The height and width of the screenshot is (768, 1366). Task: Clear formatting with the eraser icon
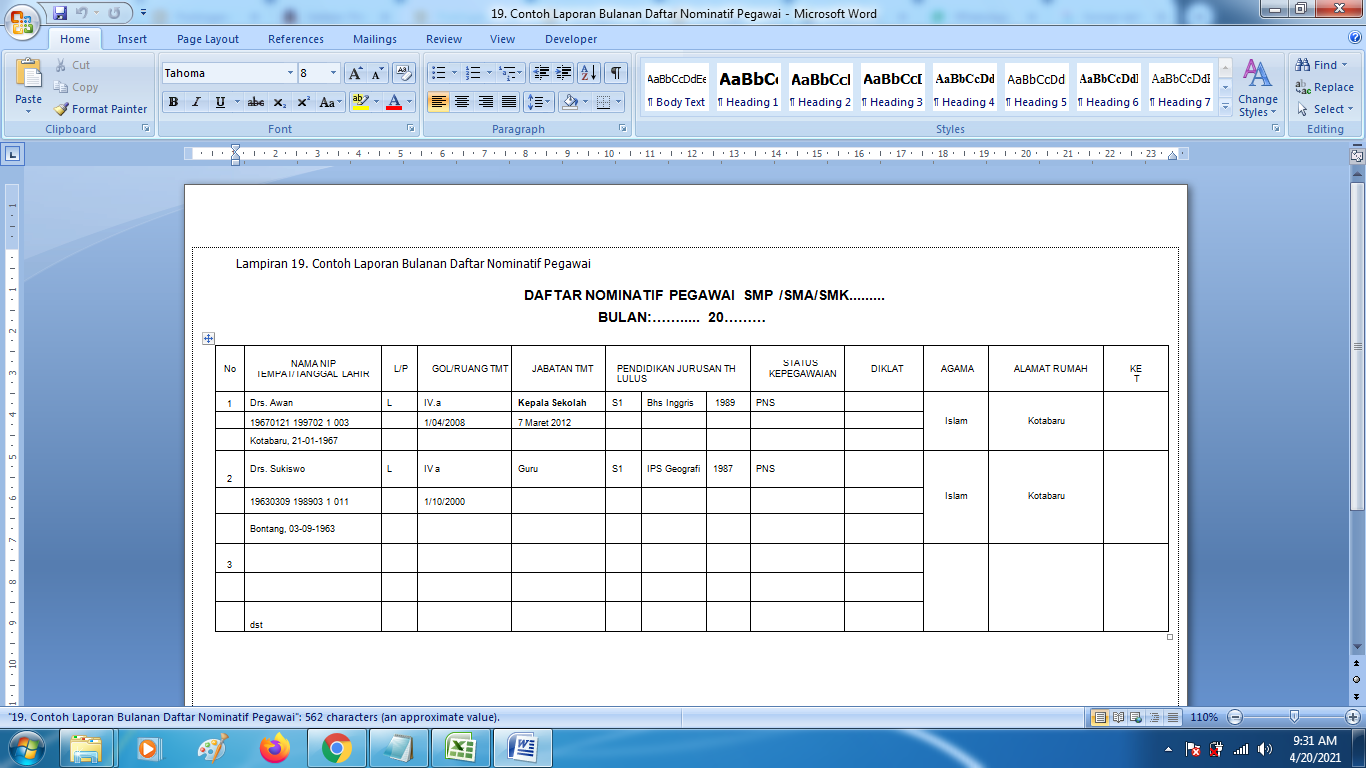pos(404,73)
